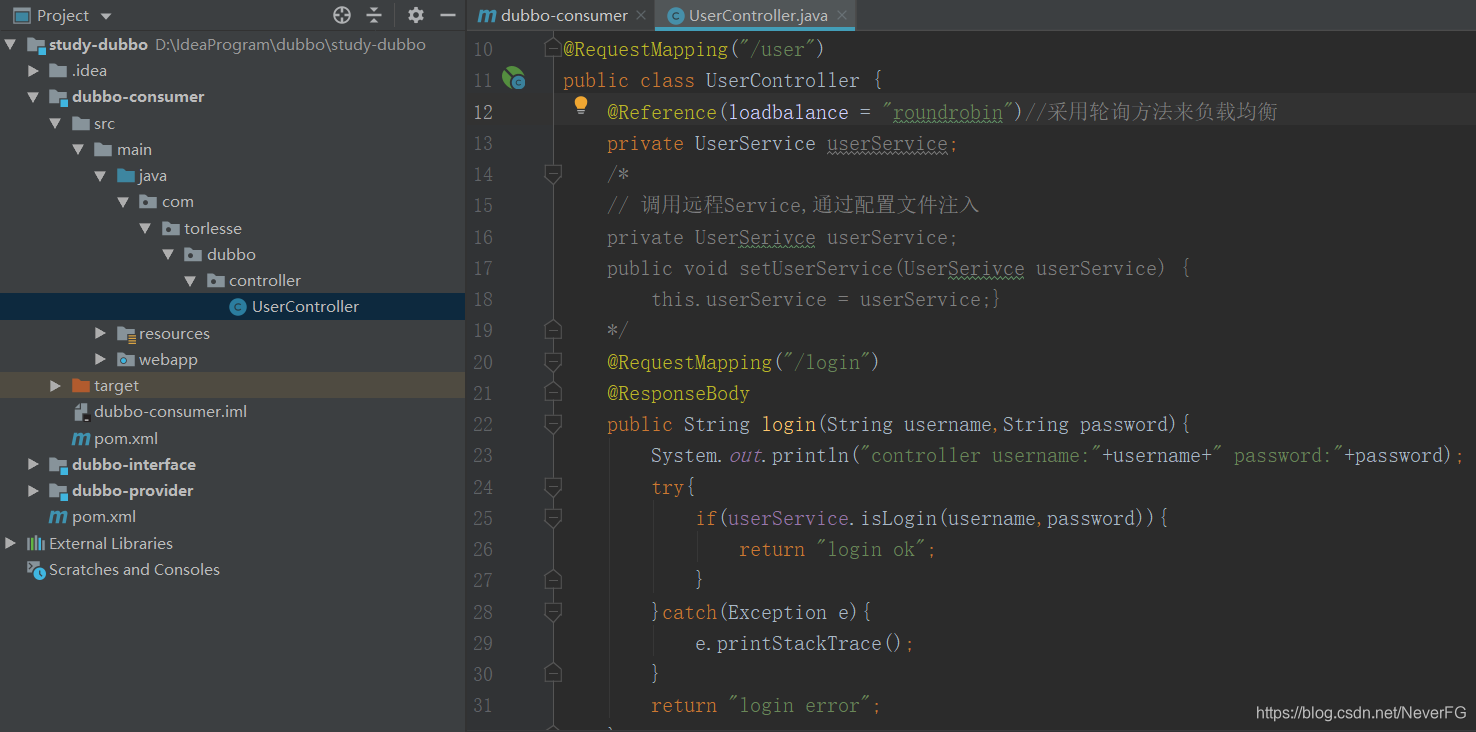Expand the webapp folder

101,359
